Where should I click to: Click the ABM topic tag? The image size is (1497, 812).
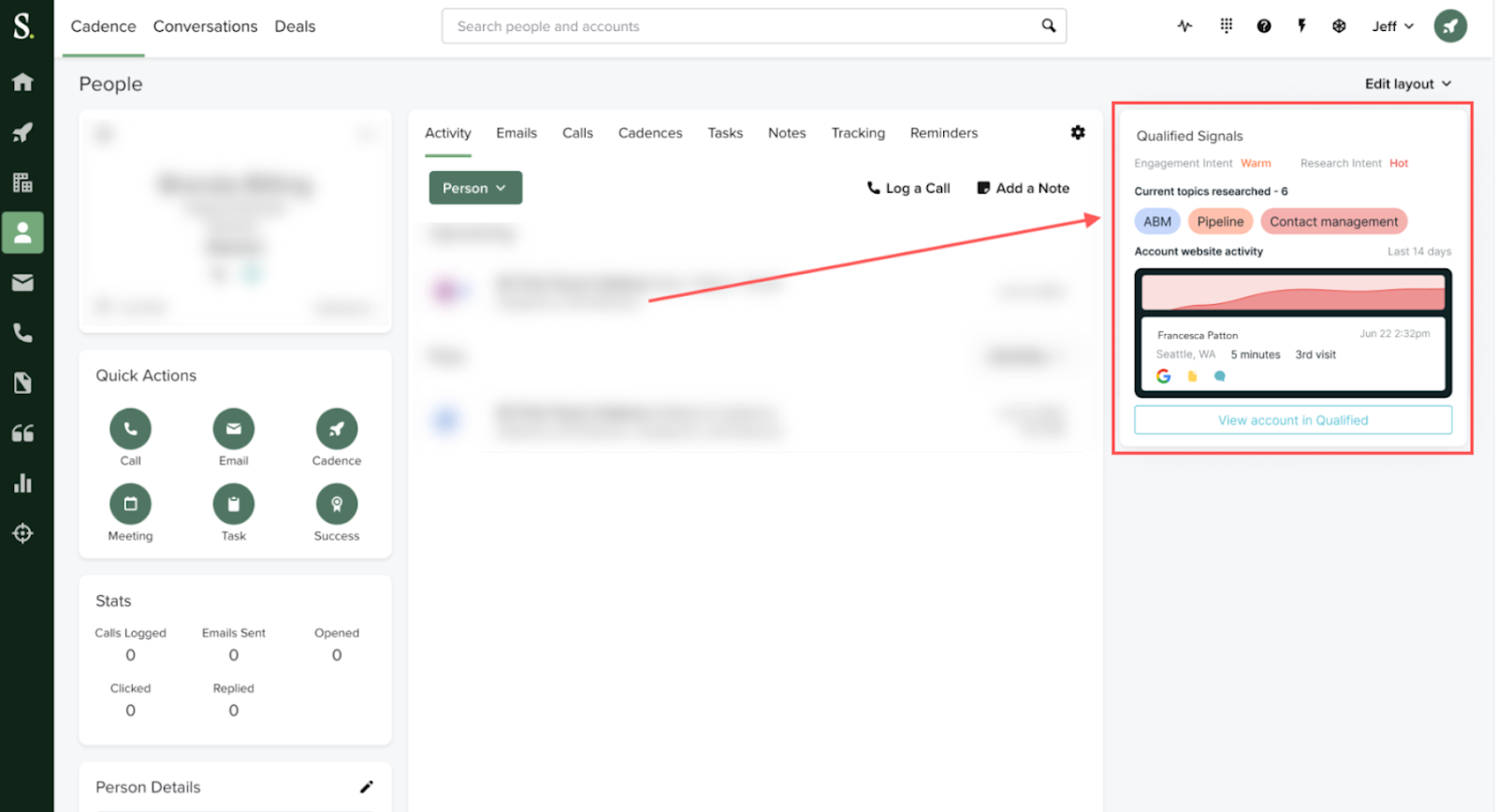[x=1157, y=222]
